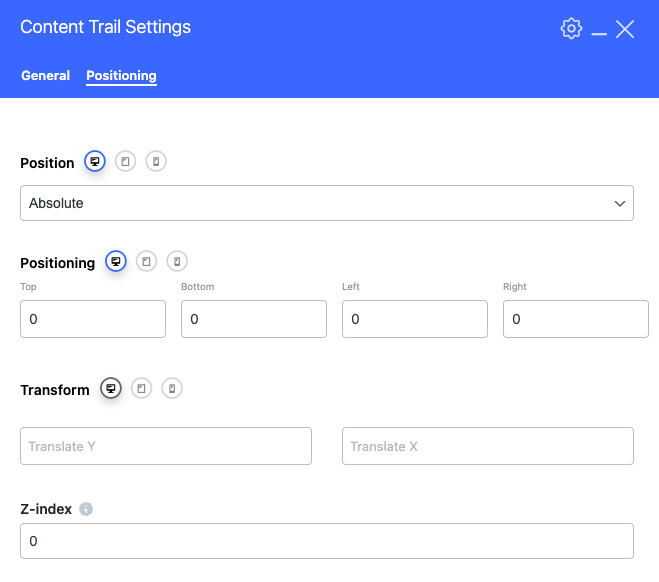659x582 pixels.
Task: Select desktop device icon for Position
Action: [95, 162]
